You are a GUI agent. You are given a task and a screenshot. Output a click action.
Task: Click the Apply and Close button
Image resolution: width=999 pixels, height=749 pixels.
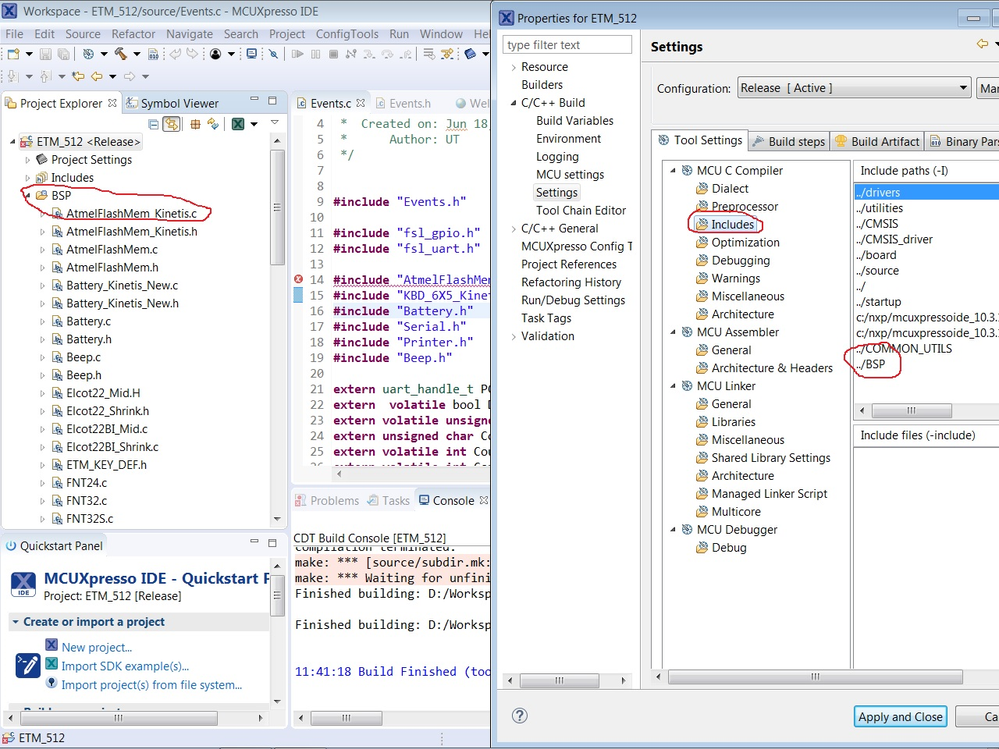(x=900, y=717)
